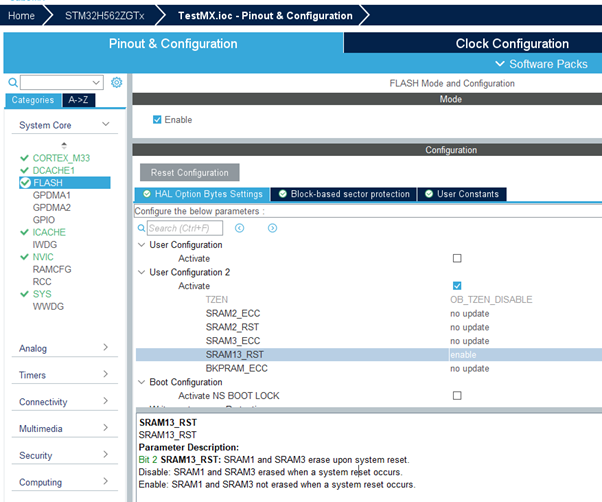Click the green checkmark beside CORTEX_M33
Viewport: 602px width, 502px height.
coord(24,158)
